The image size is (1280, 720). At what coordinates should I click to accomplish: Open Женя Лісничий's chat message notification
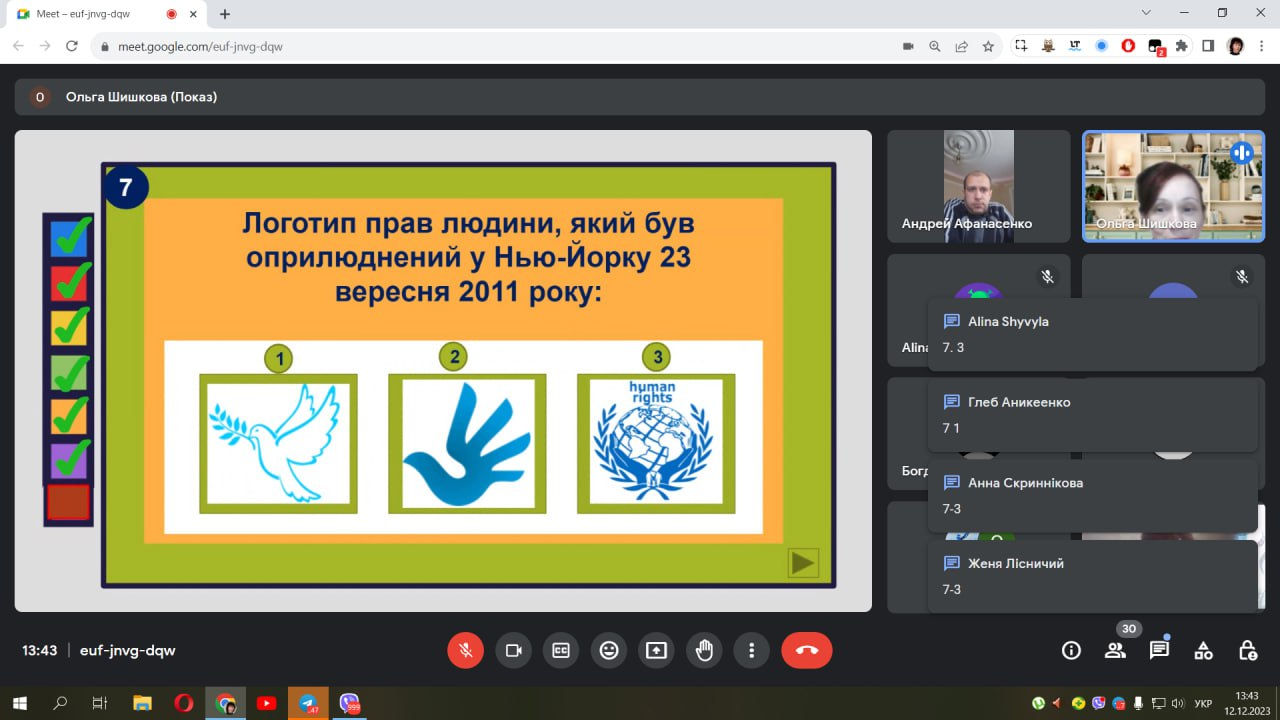(x=1092, y=576)
